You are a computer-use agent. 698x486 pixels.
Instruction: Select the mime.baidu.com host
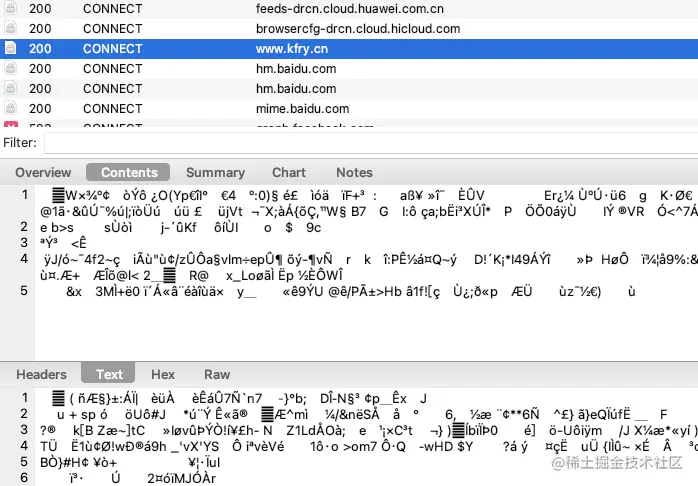click(302, 109)
